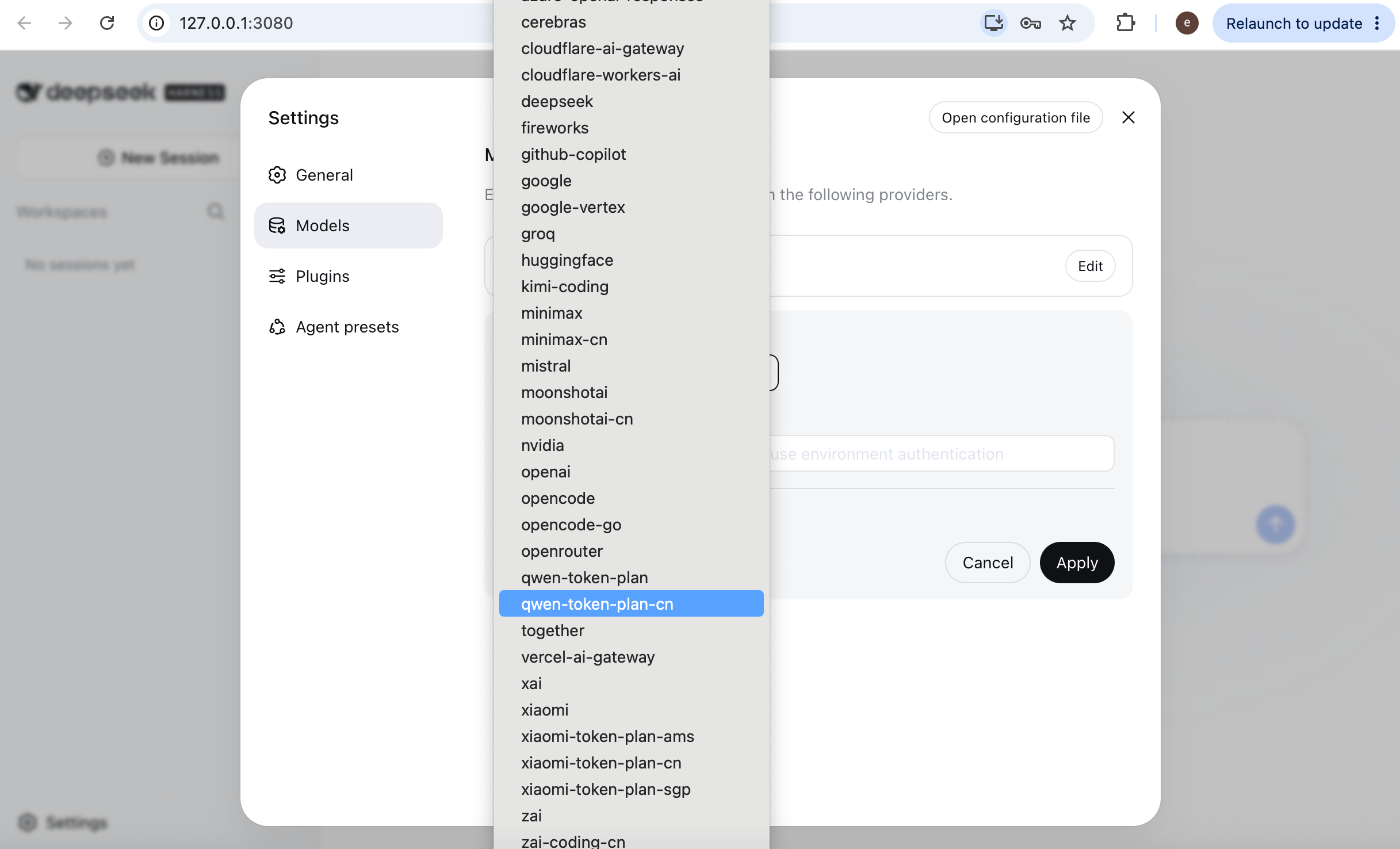Viewport: 1400px width, 849px height.
Task: Choose openrouter provider
Action: (632, 551)
